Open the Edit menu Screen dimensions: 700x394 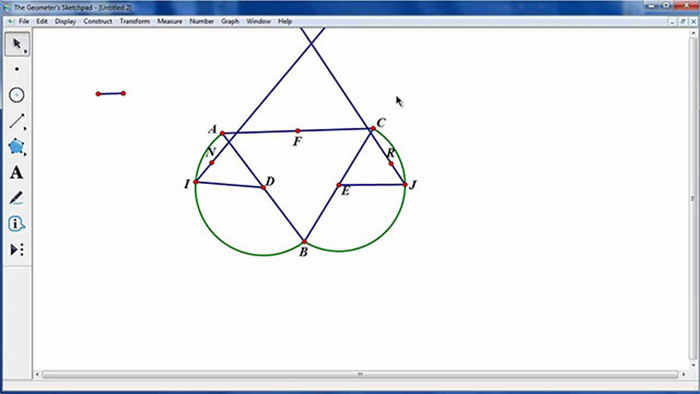click(42, 21)
